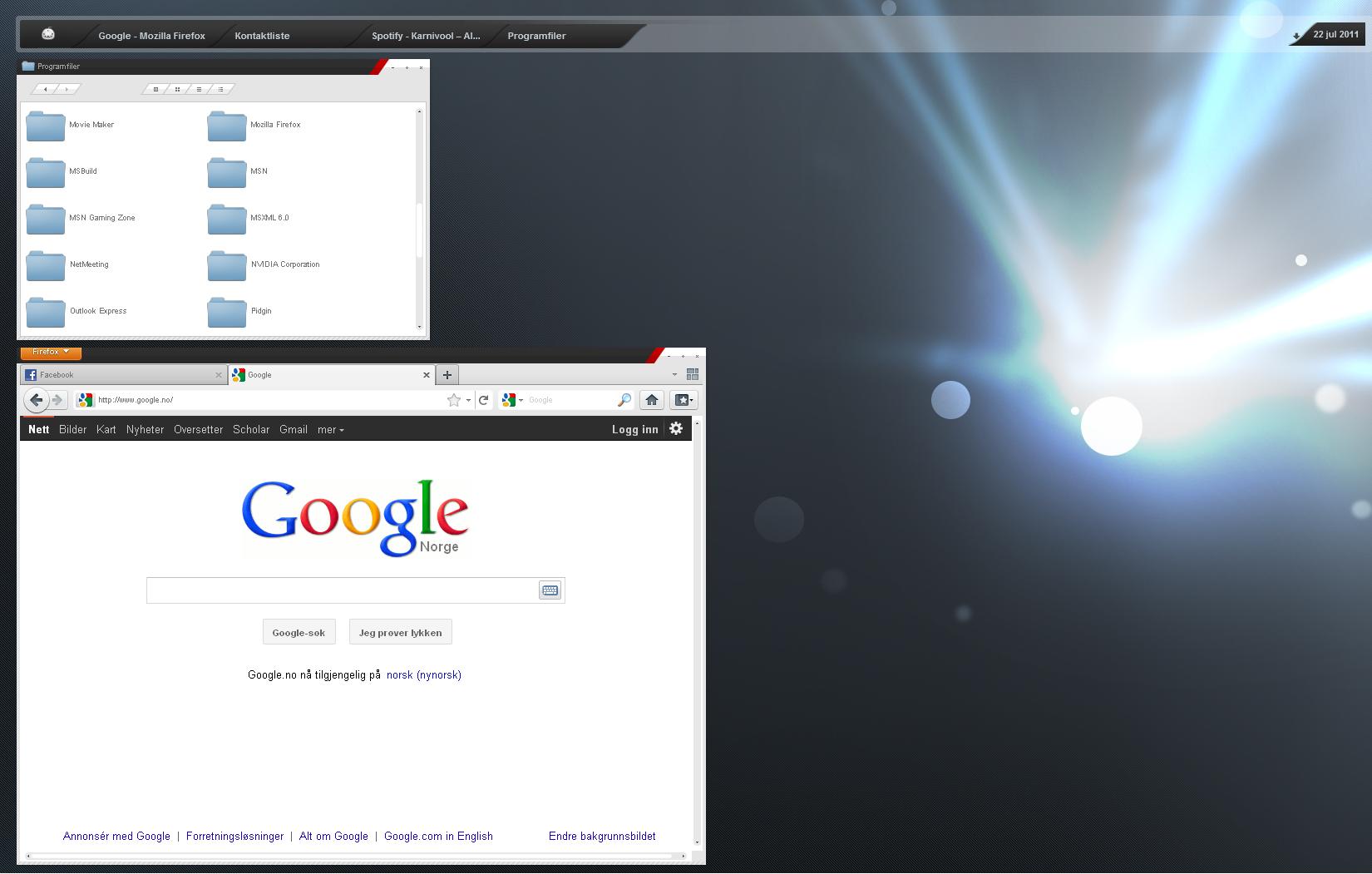Viewport: 1372px width, 874px height.
Task: Go back in the Programfiler window
Action: pyautogui.click(x=45, y=89)
